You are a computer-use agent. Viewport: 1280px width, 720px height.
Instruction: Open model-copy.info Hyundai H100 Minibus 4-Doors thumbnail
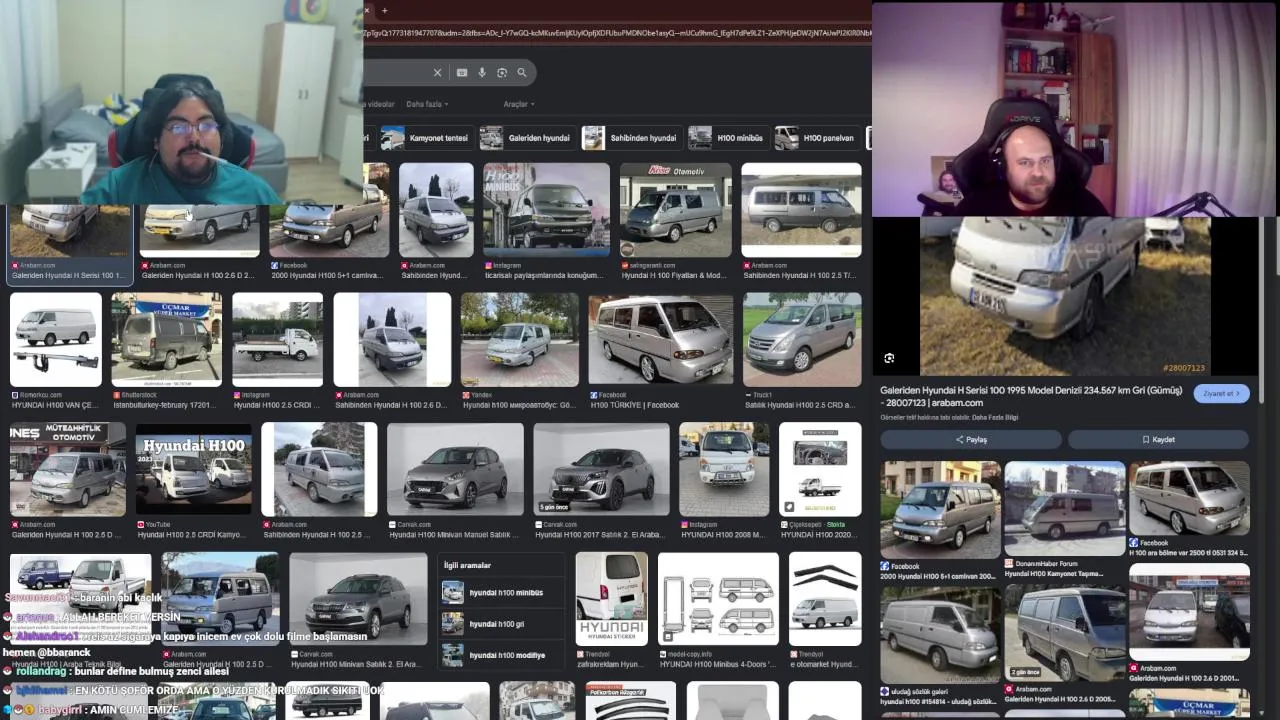[718, 598]
